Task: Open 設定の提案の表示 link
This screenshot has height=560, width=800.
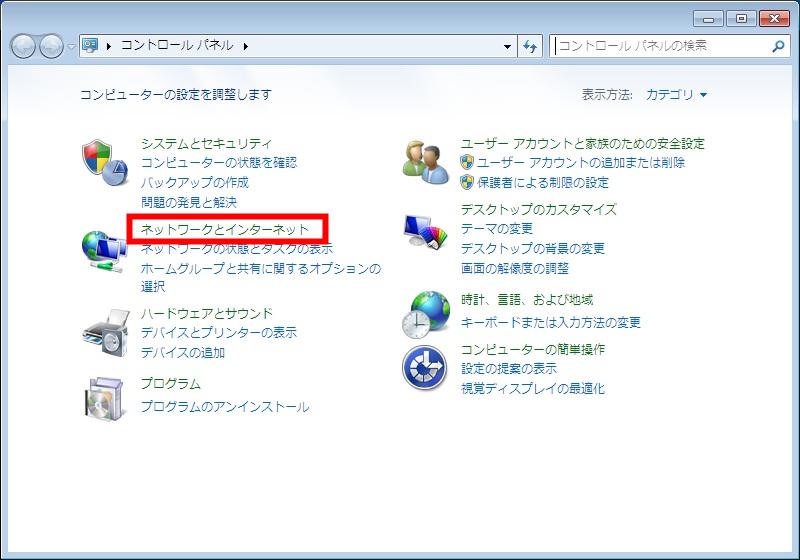Action: point(509,368)
